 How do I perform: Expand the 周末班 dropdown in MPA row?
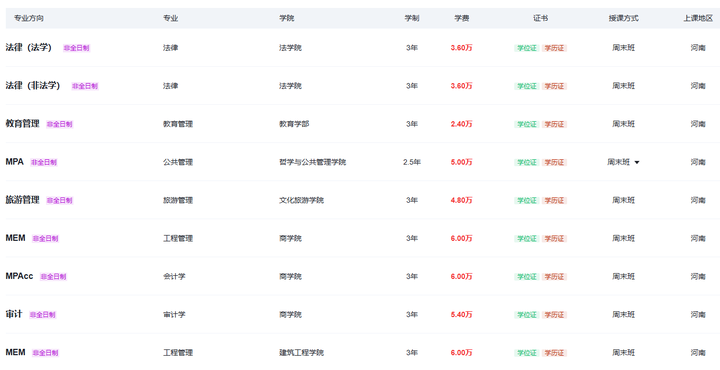click(623, 162)
